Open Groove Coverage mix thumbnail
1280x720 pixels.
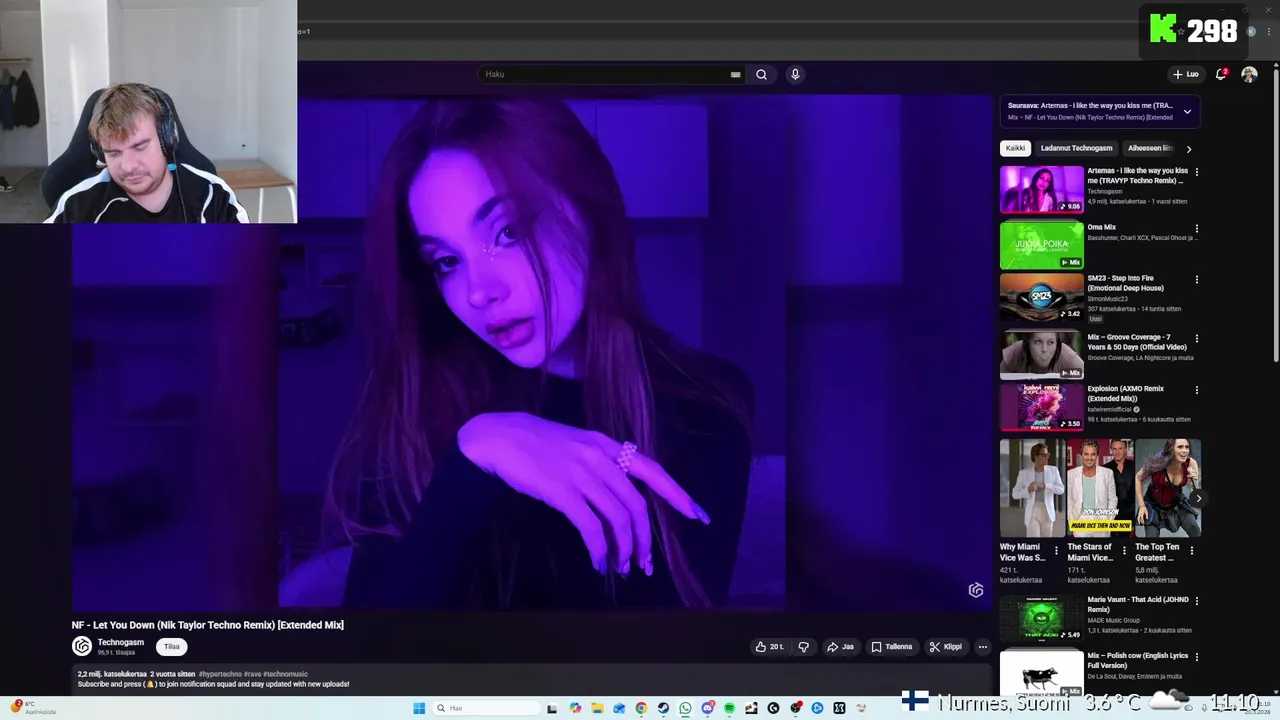click(x=1041, y=355)
